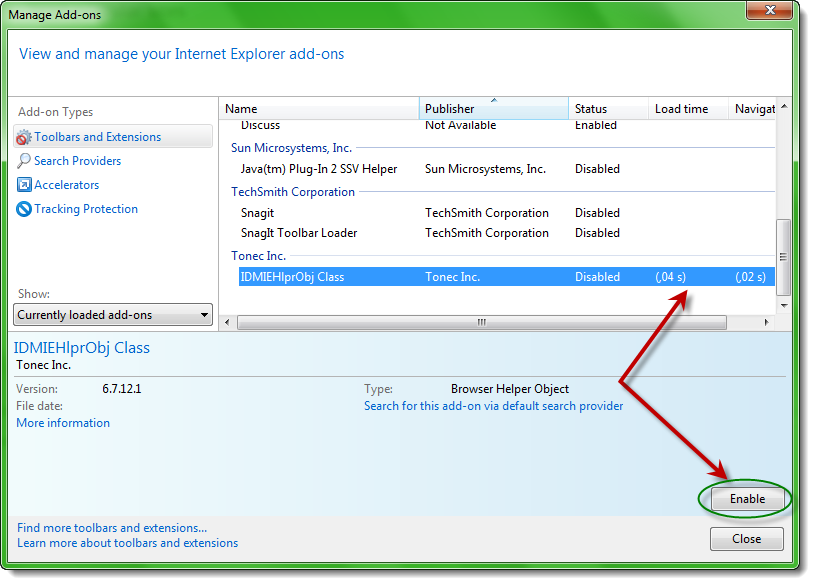Viewport: 815px width, 585px height.
Task: Click the Disabled status of Java plug-in
Action: (x=597, y=169)
